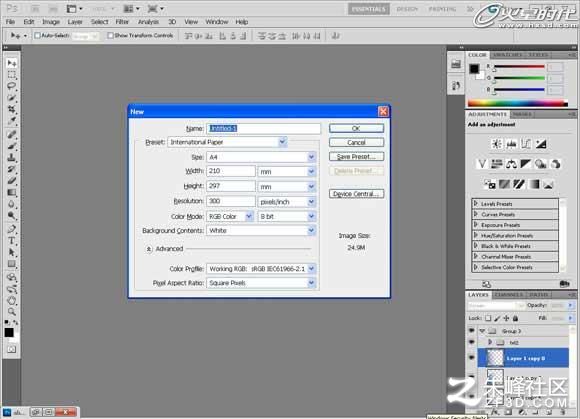The image size is (580, 419).
Task: Enable the Auto-Select checkbox
Action: click(x=37, y=36)
